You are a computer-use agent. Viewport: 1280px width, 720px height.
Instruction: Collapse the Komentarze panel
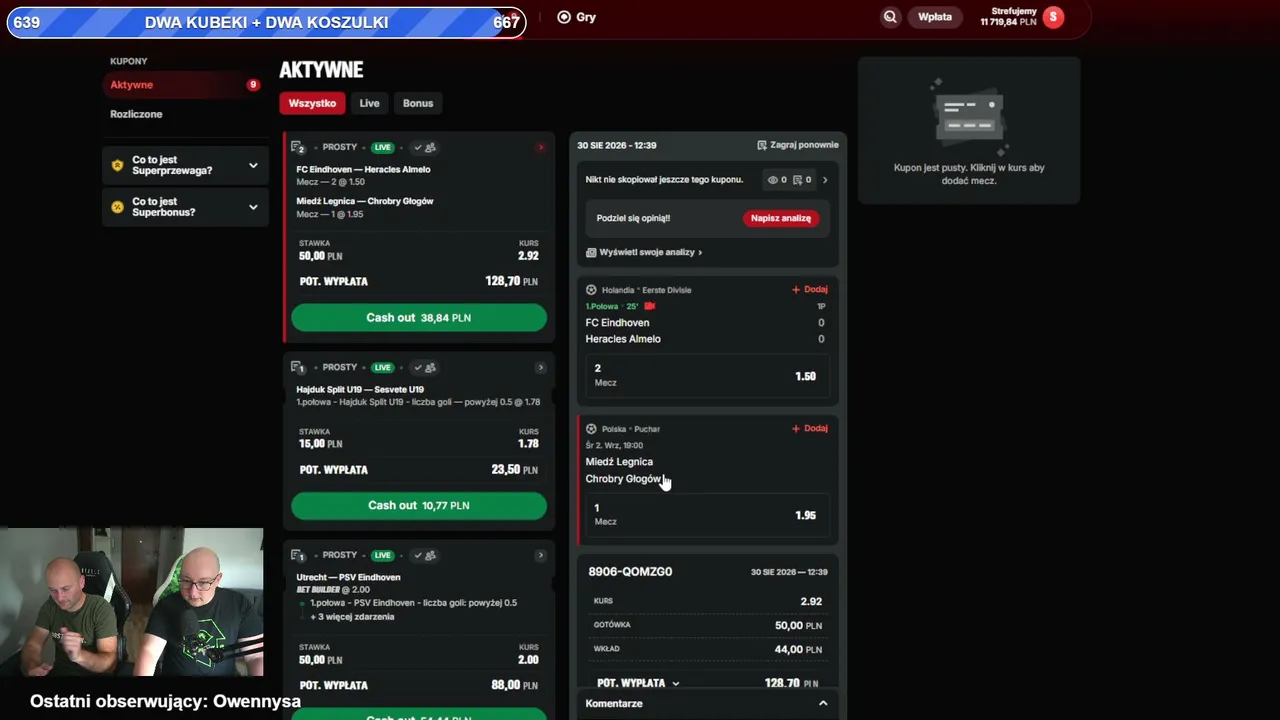pos(823,704)
